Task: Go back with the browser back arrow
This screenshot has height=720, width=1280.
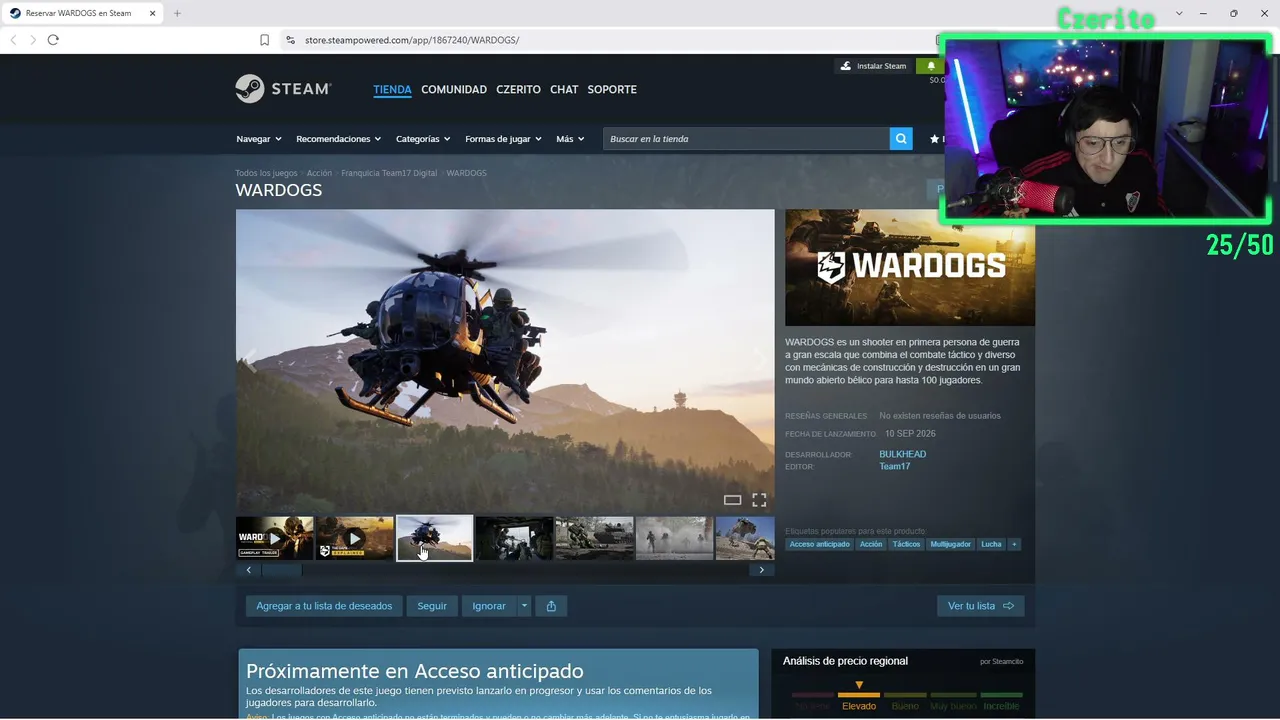Action: point(13,40)
